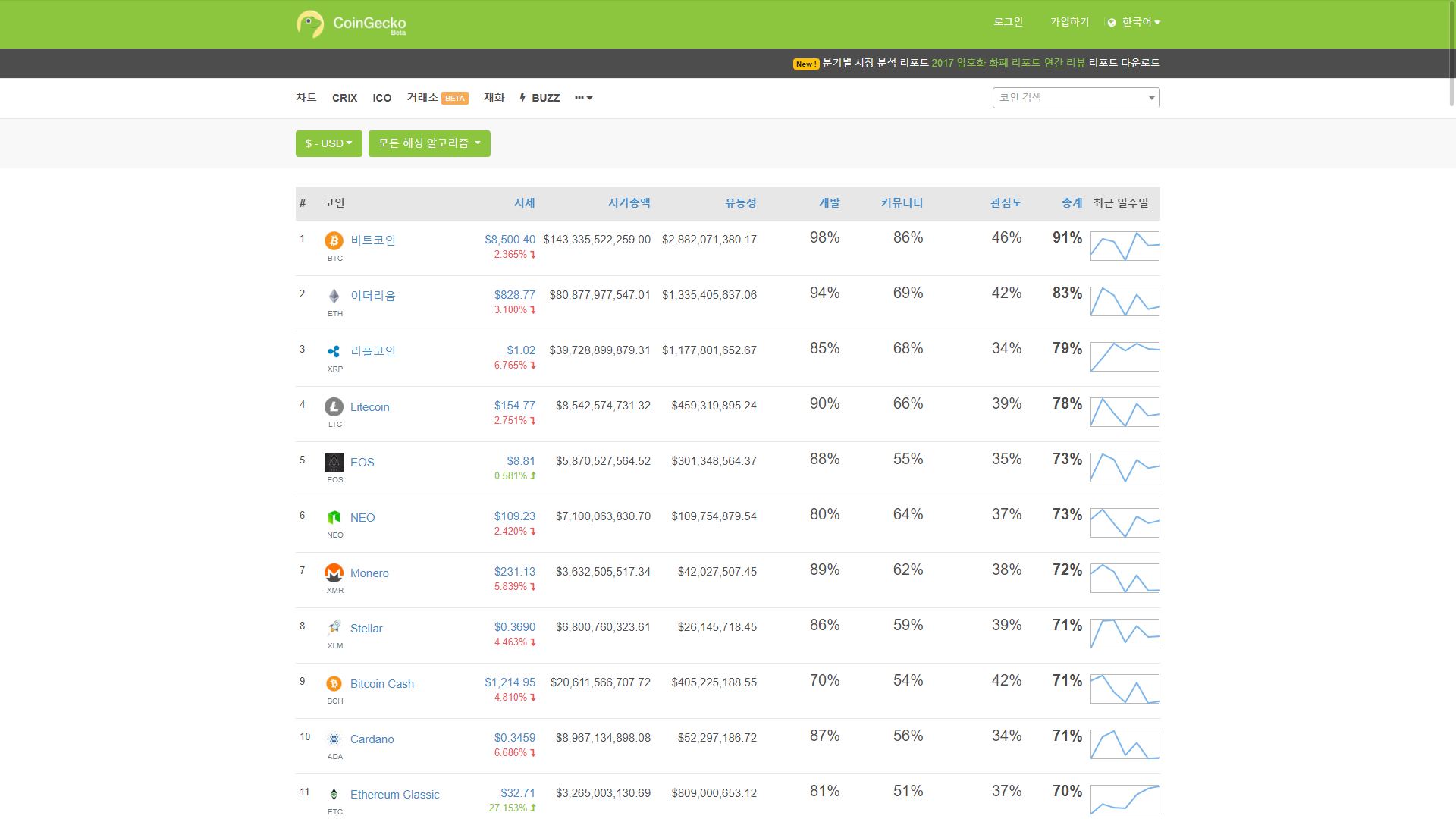Click the Bitcoin Cash coin icon
The width and height of the screenshot is (1456, 819).
coord(334,683)
